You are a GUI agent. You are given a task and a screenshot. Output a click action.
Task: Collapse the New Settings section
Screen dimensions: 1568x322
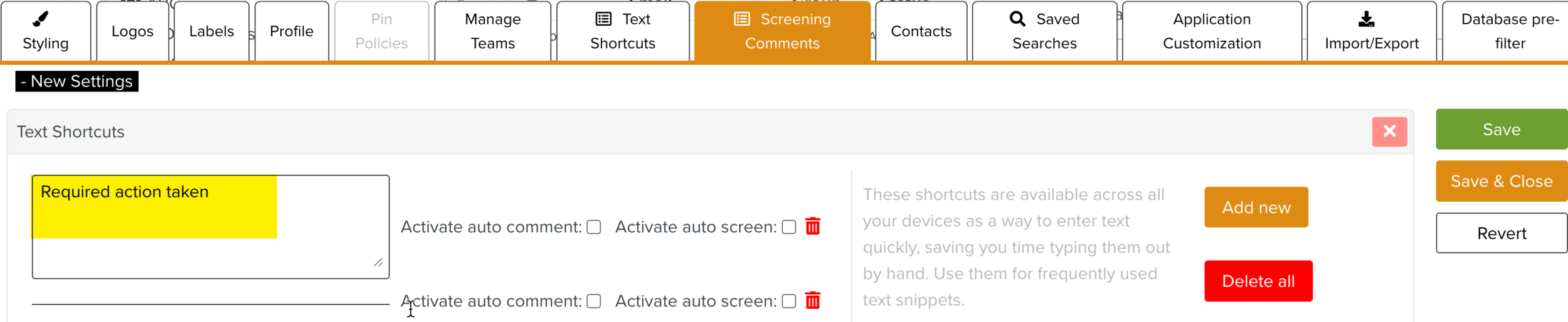pos(77,81)
